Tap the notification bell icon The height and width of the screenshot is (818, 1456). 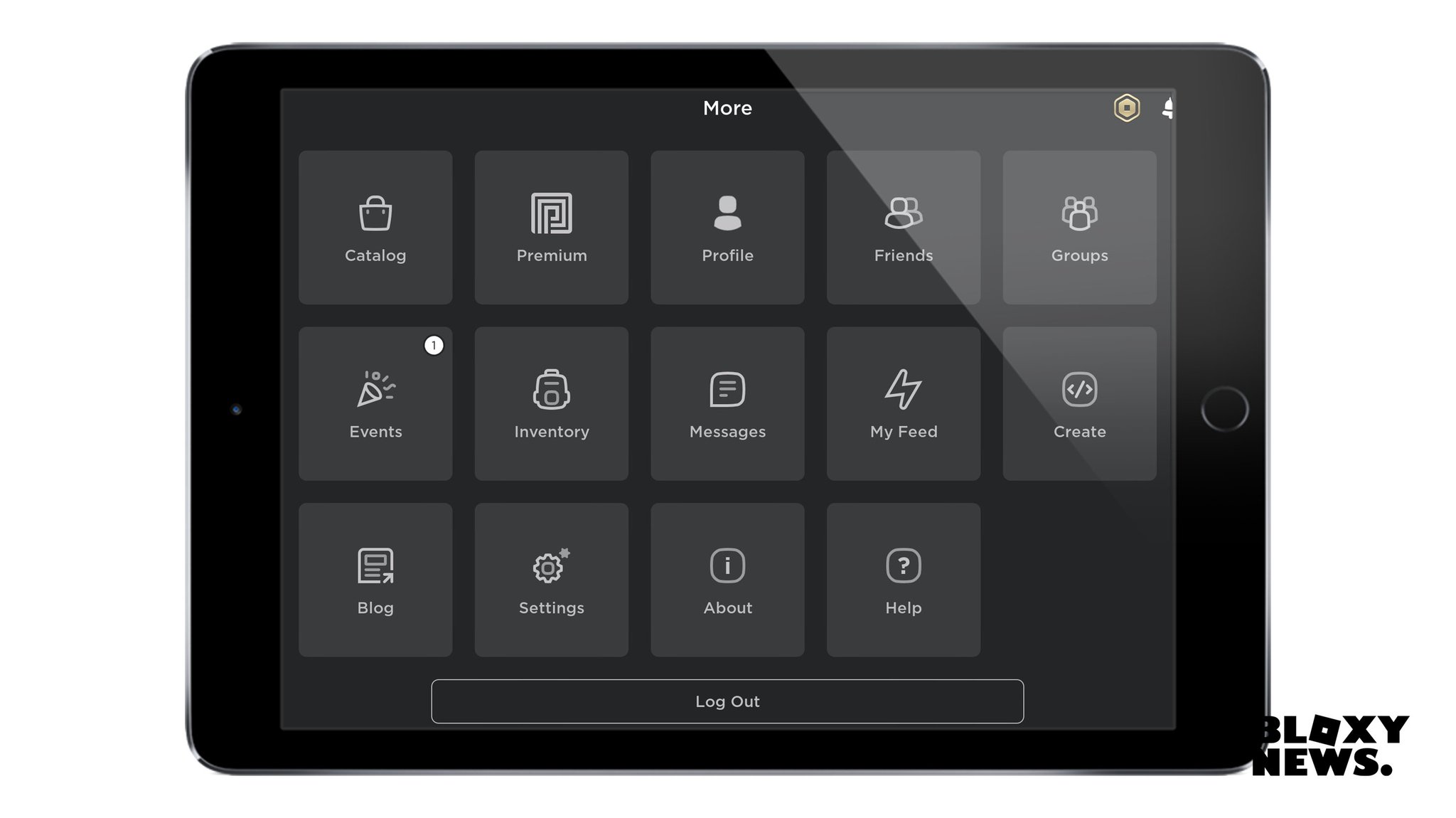click(1165, 108)
